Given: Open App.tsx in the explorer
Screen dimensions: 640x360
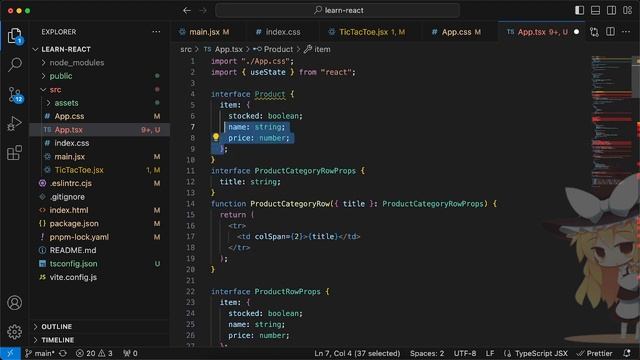Looking at the screenshot, I should point(100,130).
